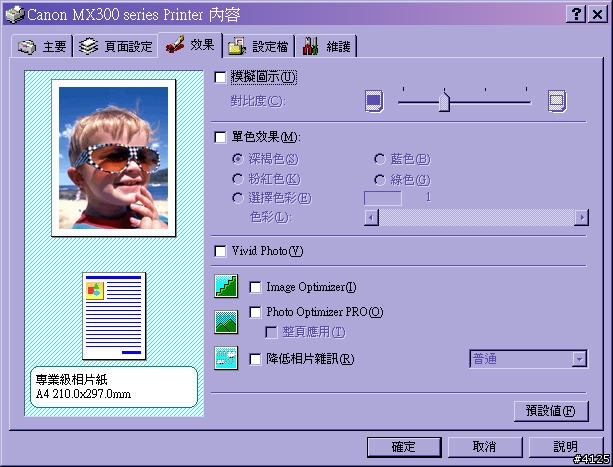Click the folder icon on 設定檔 tab
The width and height of the screenshot is (613, 467).
point(237,47)
